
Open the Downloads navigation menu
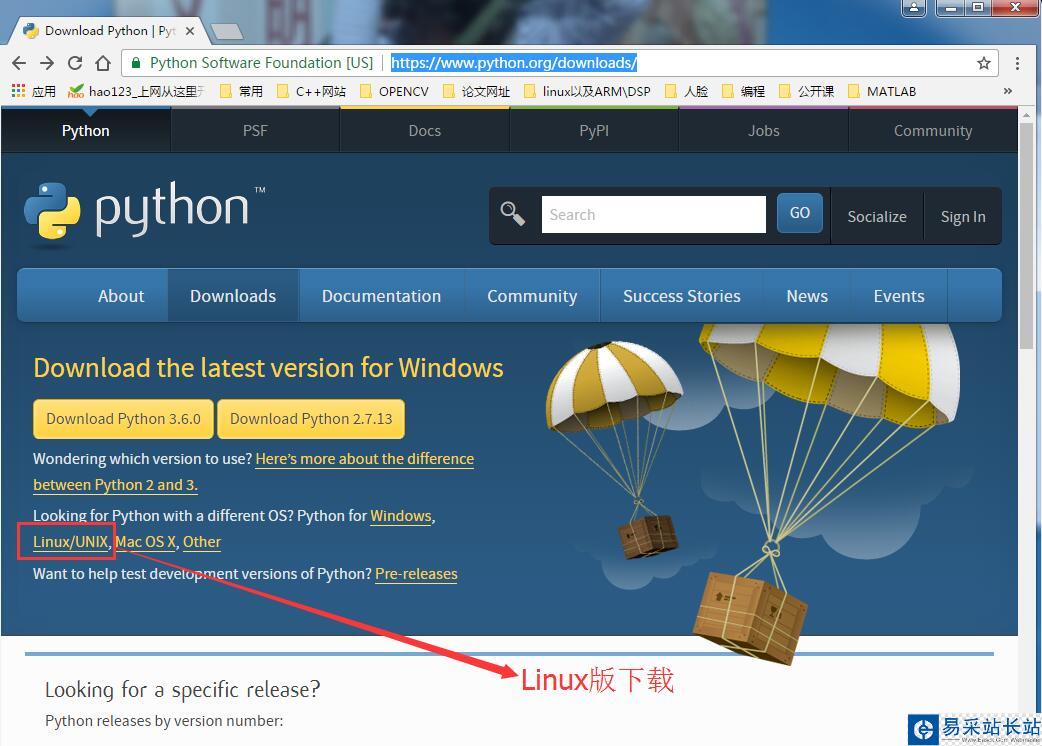(x=233, y=296)
